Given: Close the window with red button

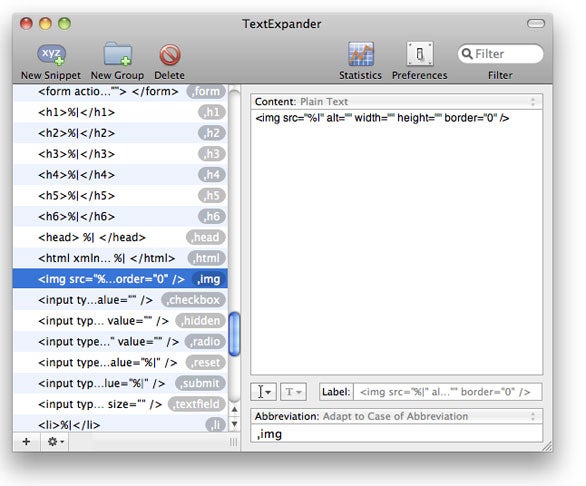Looking at the screenshot, I should click(26, 24).
